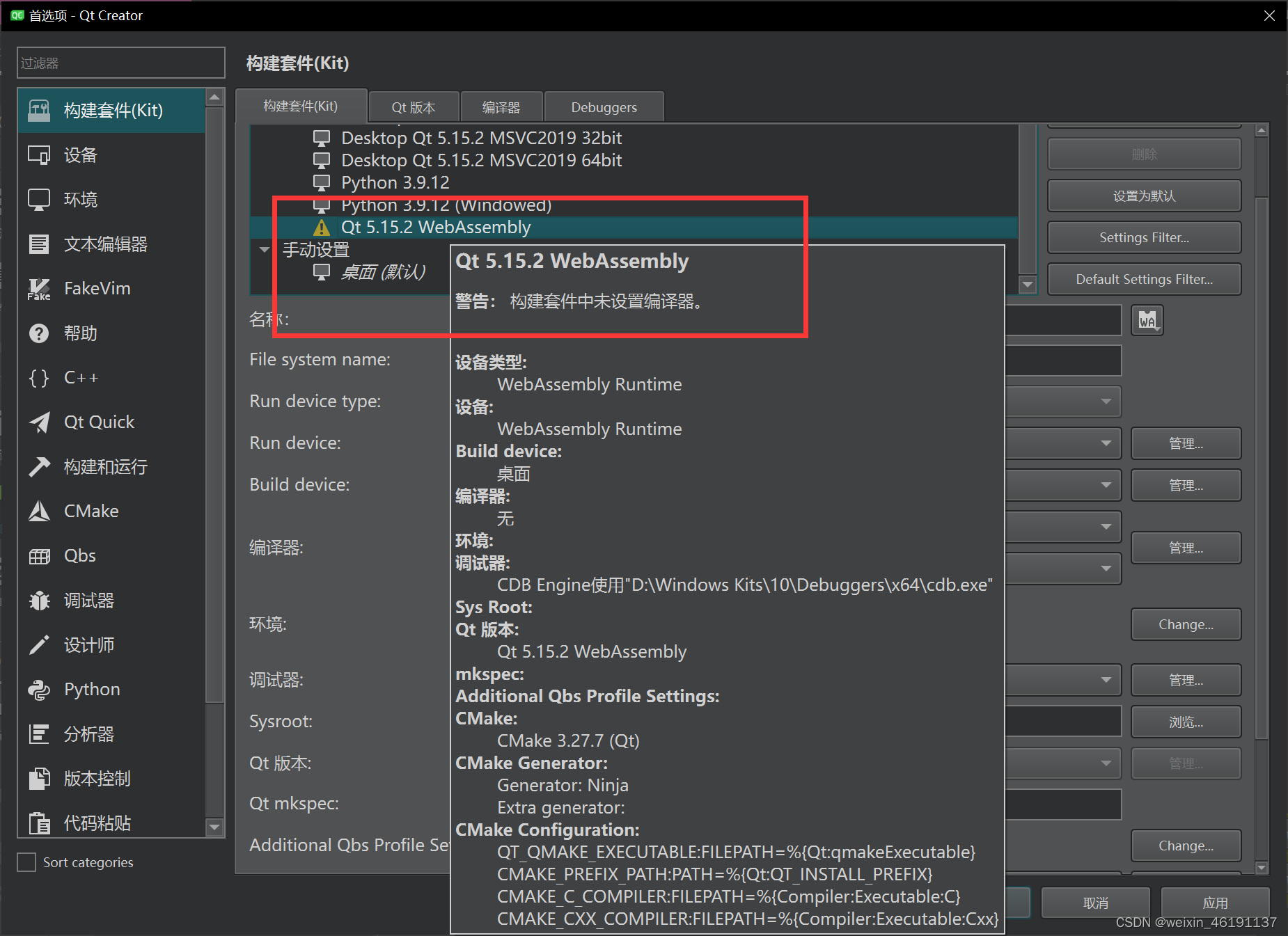Open the 文本编辑器 settings category
Viewport: 1288px width, 936px height.
tap(111, 244)
